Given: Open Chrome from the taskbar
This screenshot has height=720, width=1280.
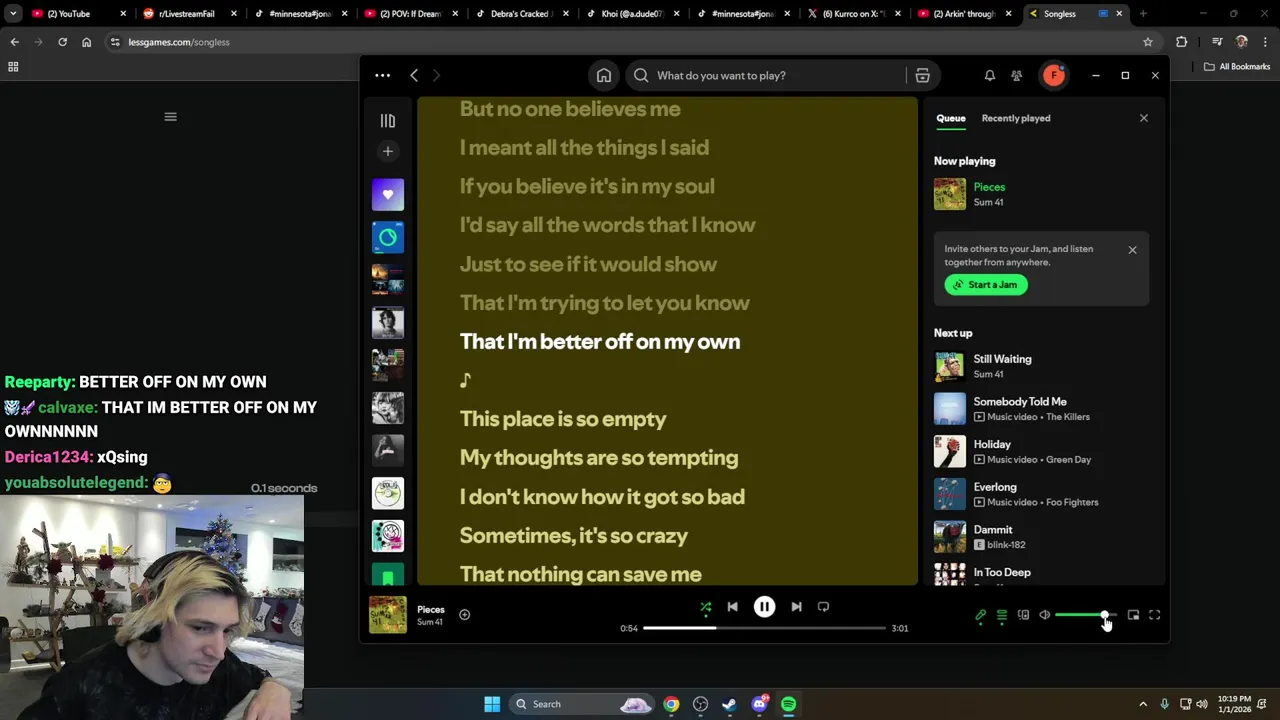Looking at the screenshot, I should pos(671,704).
